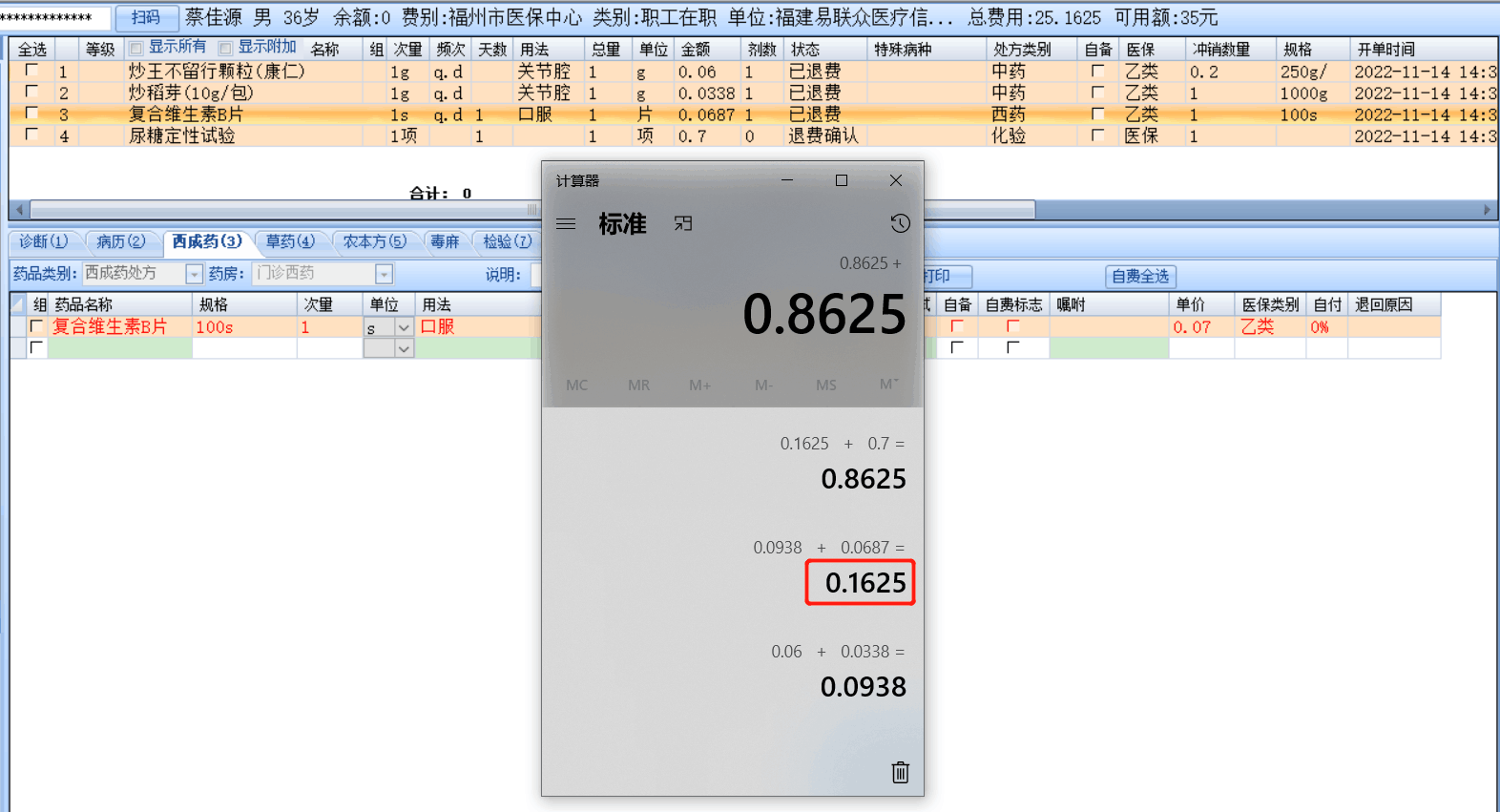Tick the checkbox for 炒稻芽 row

[x=31, y=92]
